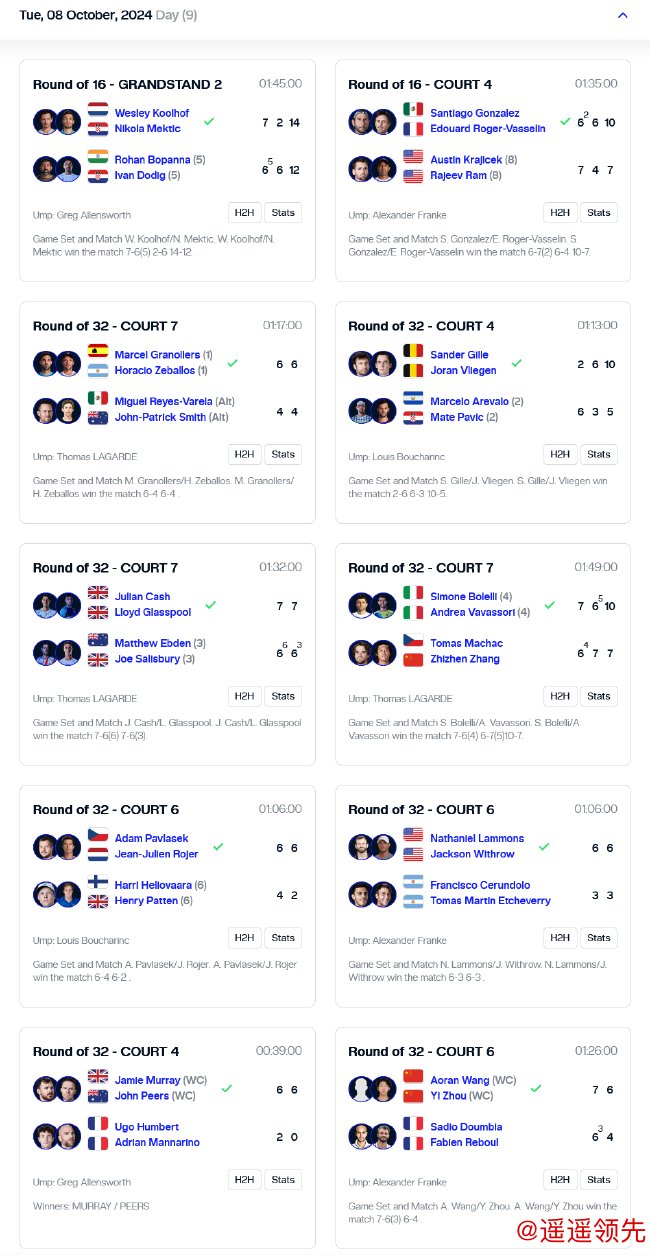Open Julian Cash player profile link
The image size is (650, 1255).
click(142, 597)
